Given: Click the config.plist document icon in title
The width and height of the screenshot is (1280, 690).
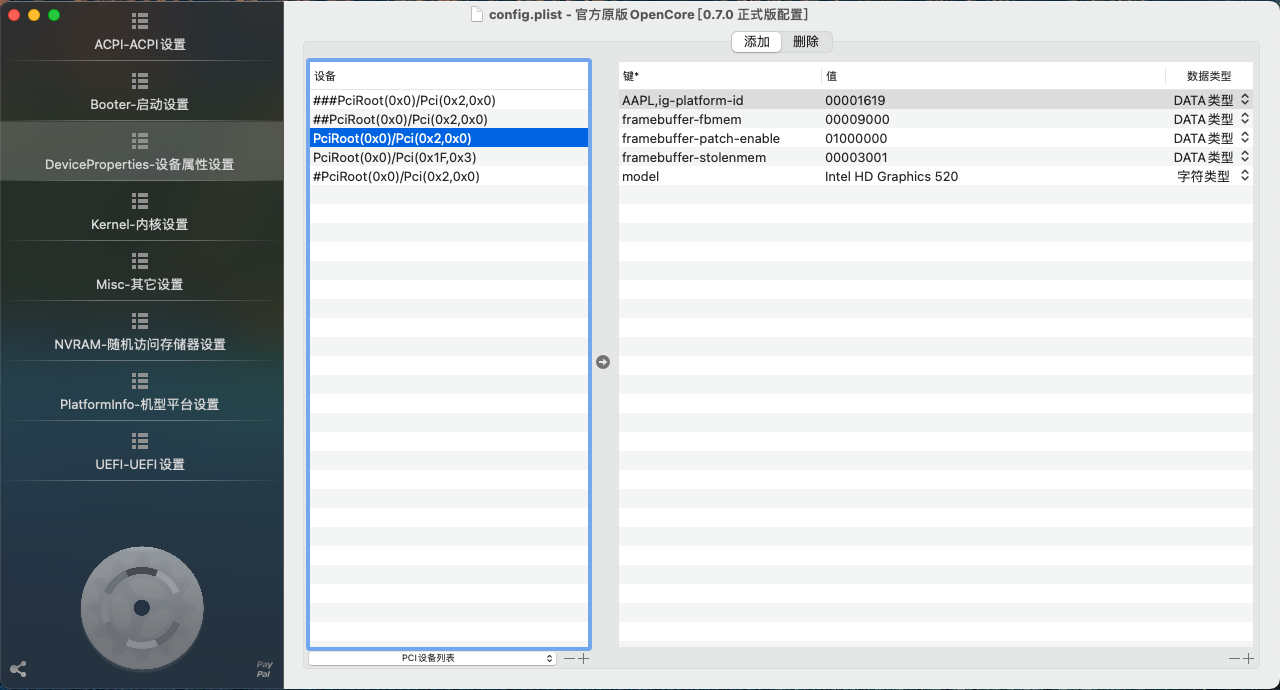Looking at the screenshot, I should point(477,14).
